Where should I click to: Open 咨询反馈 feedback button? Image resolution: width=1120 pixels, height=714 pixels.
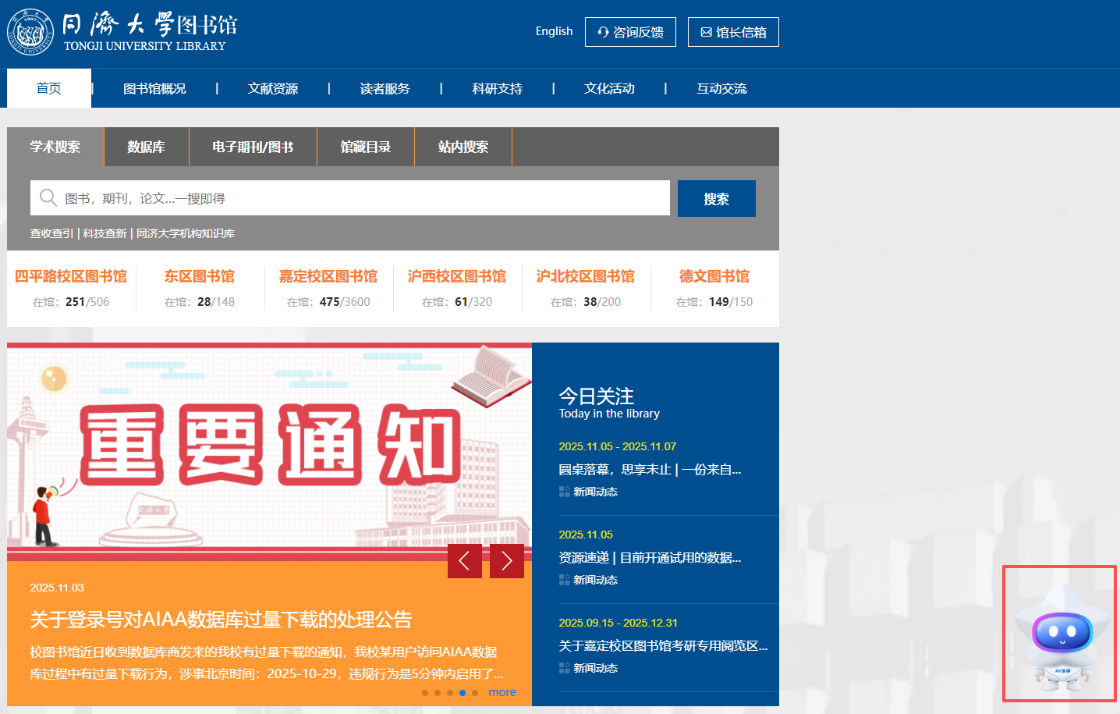coord(630,32)
